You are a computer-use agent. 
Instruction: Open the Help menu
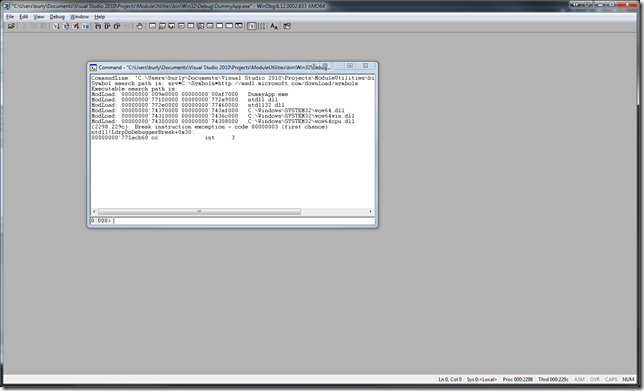[x=100, y=17]
